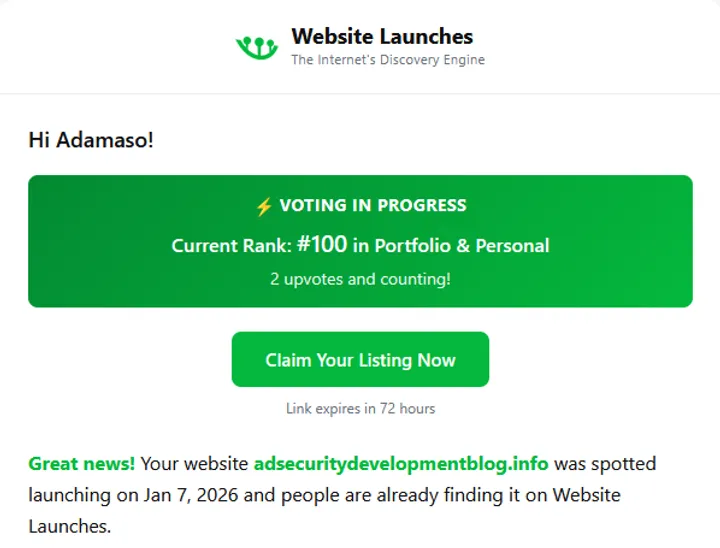Select the tagline "The Internet's Discovery Engine"
The image size is (720, 548).
tap(387, 60)
